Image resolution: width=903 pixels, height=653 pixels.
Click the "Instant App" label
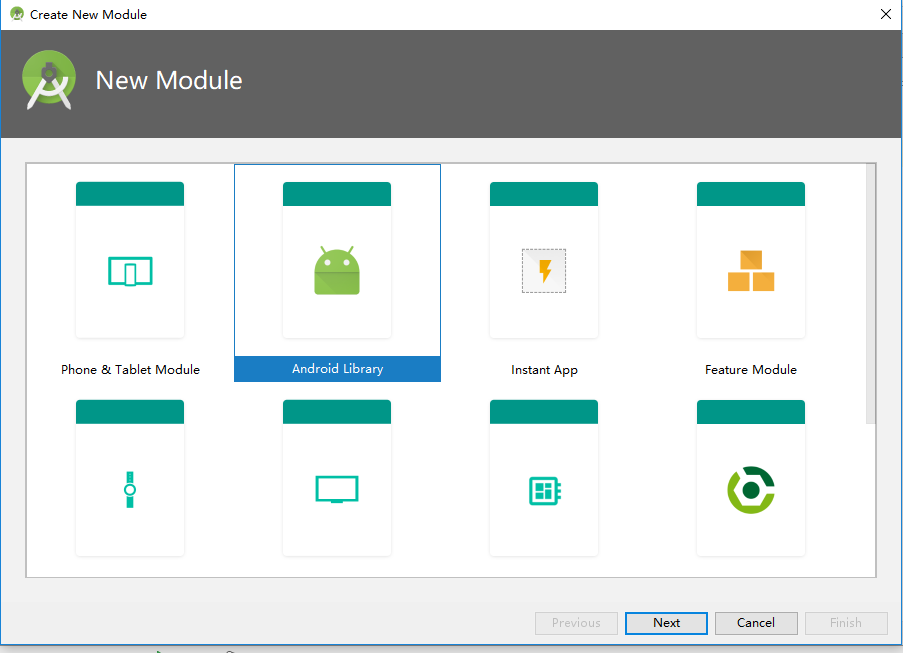544,370
